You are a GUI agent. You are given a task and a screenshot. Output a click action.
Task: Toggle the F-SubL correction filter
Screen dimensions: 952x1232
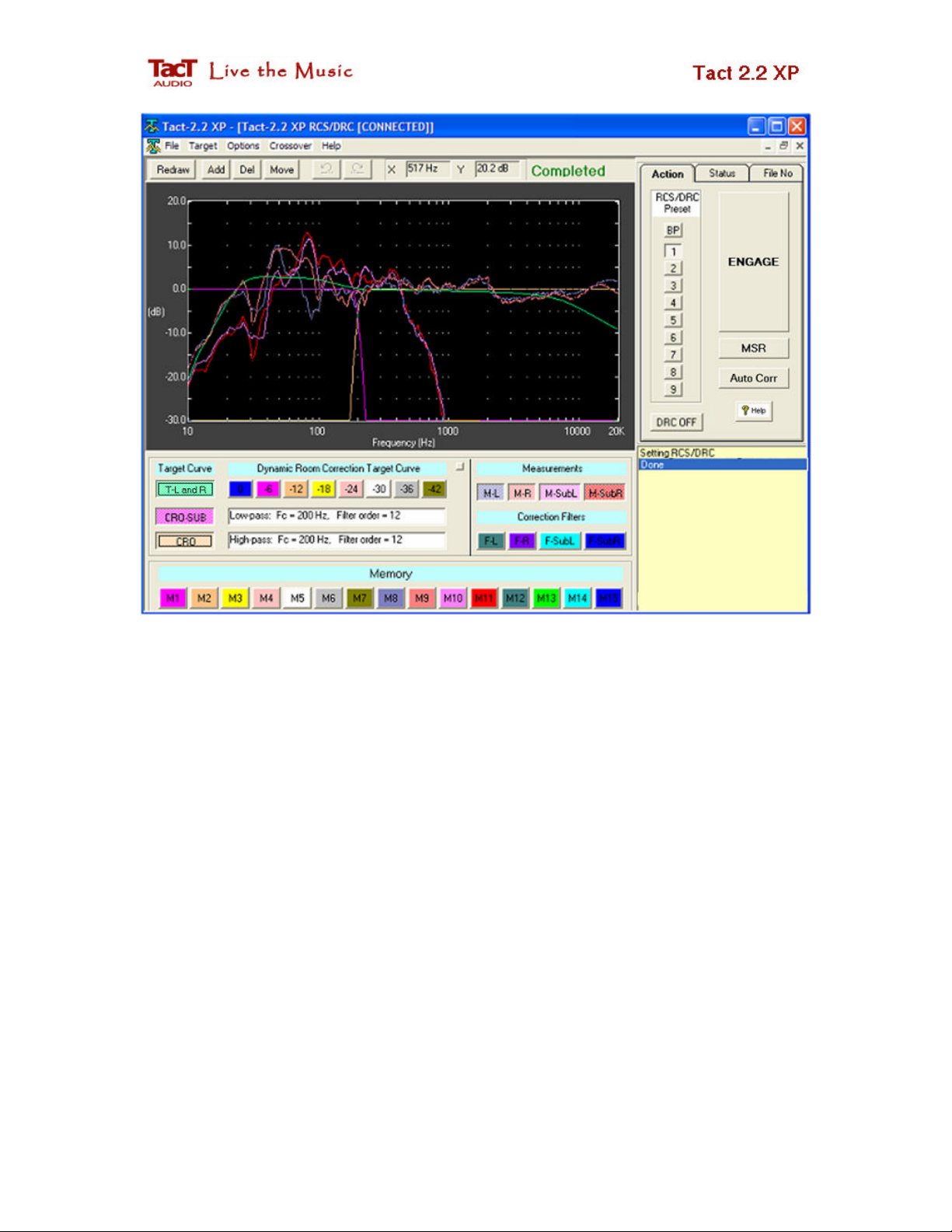click(x=560, y=541)
